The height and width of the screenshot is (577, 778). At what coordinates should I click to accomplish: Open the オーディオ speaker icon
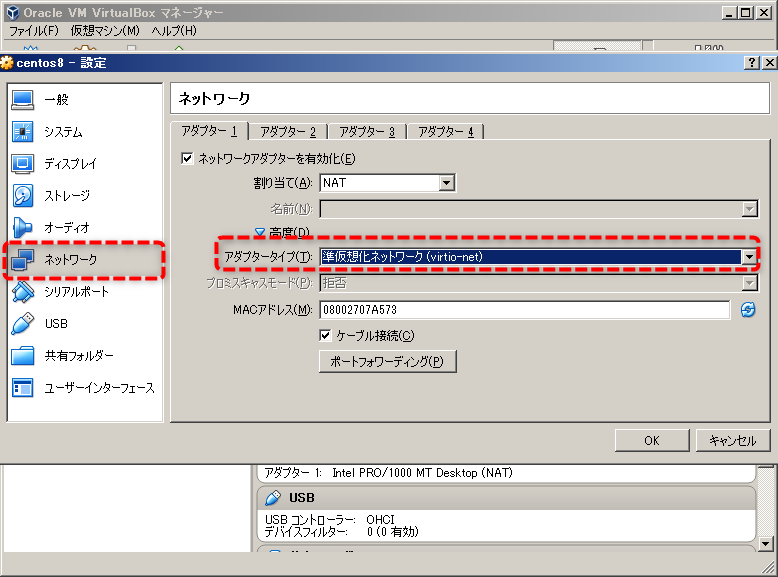click(x=23, y=227)
